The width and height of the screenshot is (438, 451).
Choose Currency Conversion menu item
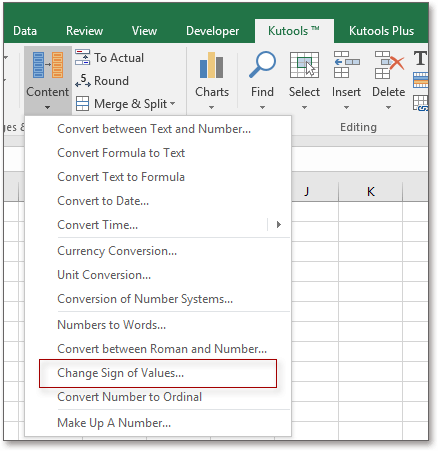click(158, 251)
